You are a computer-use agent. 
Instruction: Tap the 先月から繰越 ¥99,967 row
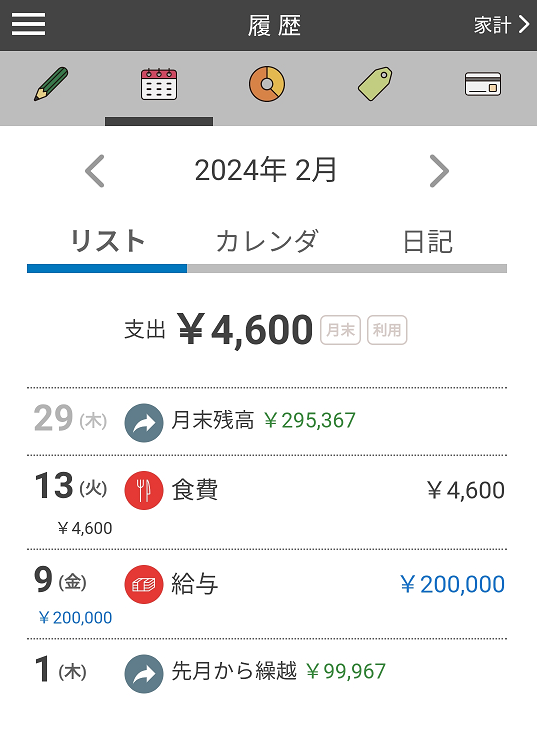point(267,672)
